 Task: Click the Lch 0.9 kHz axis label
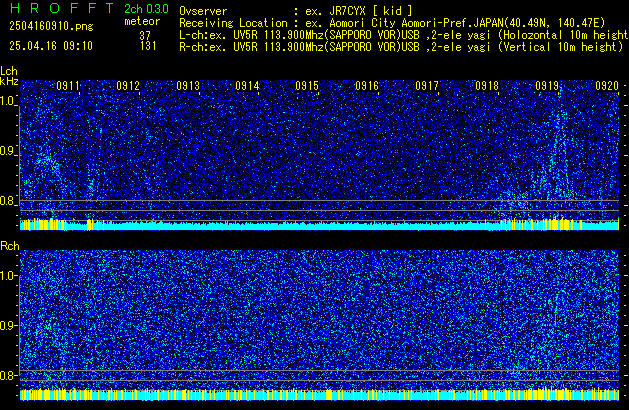[8, 151]
